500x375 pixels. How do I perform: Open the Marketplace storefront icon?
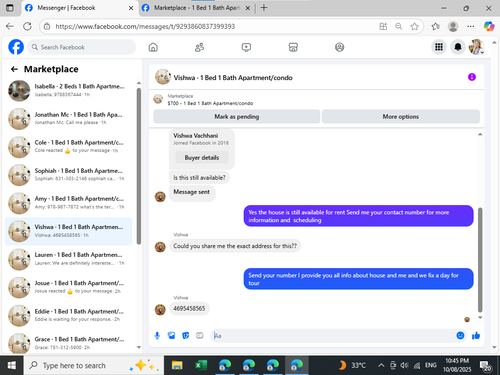pyautogui.click(x=293, y=47)
